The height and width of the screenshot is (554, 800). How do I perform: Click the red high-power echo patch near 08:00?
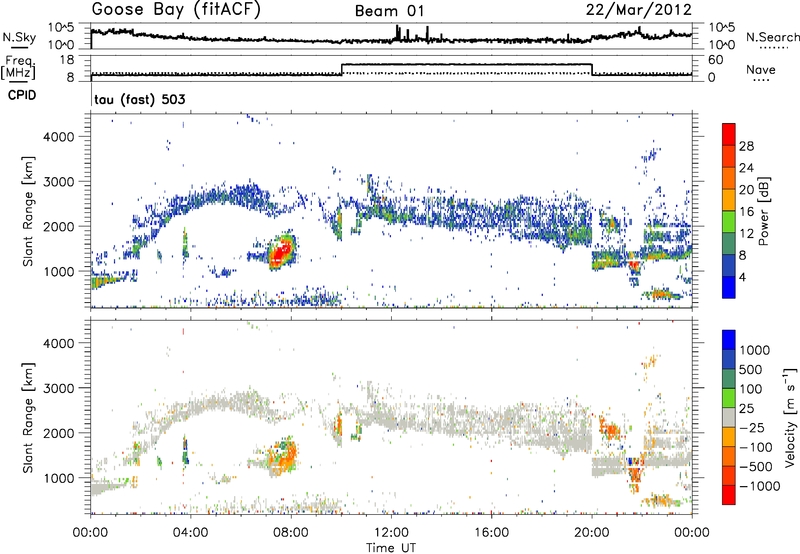[x=280, y=252]
